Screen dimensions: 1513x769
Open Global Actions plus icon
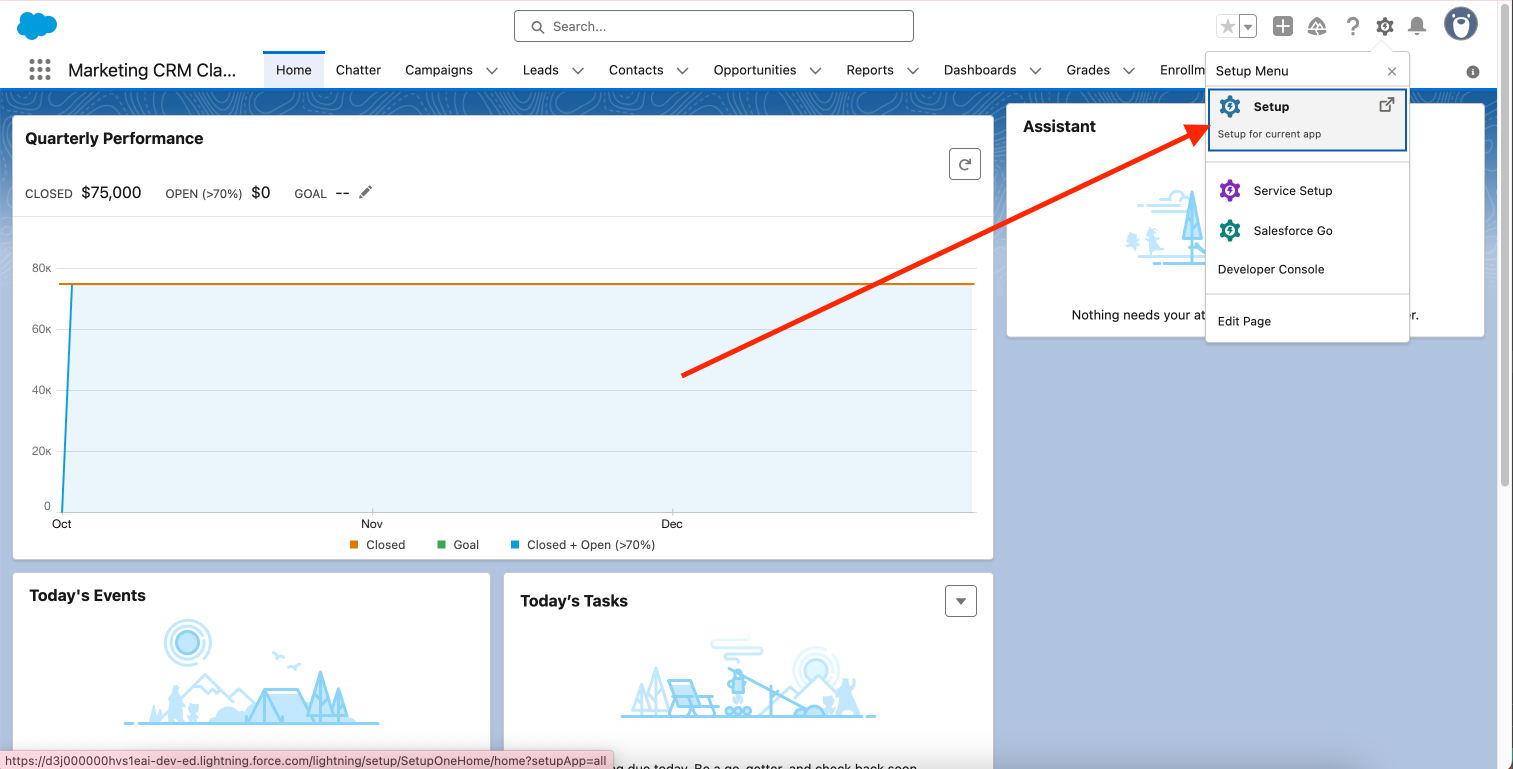click(1283, 26)
